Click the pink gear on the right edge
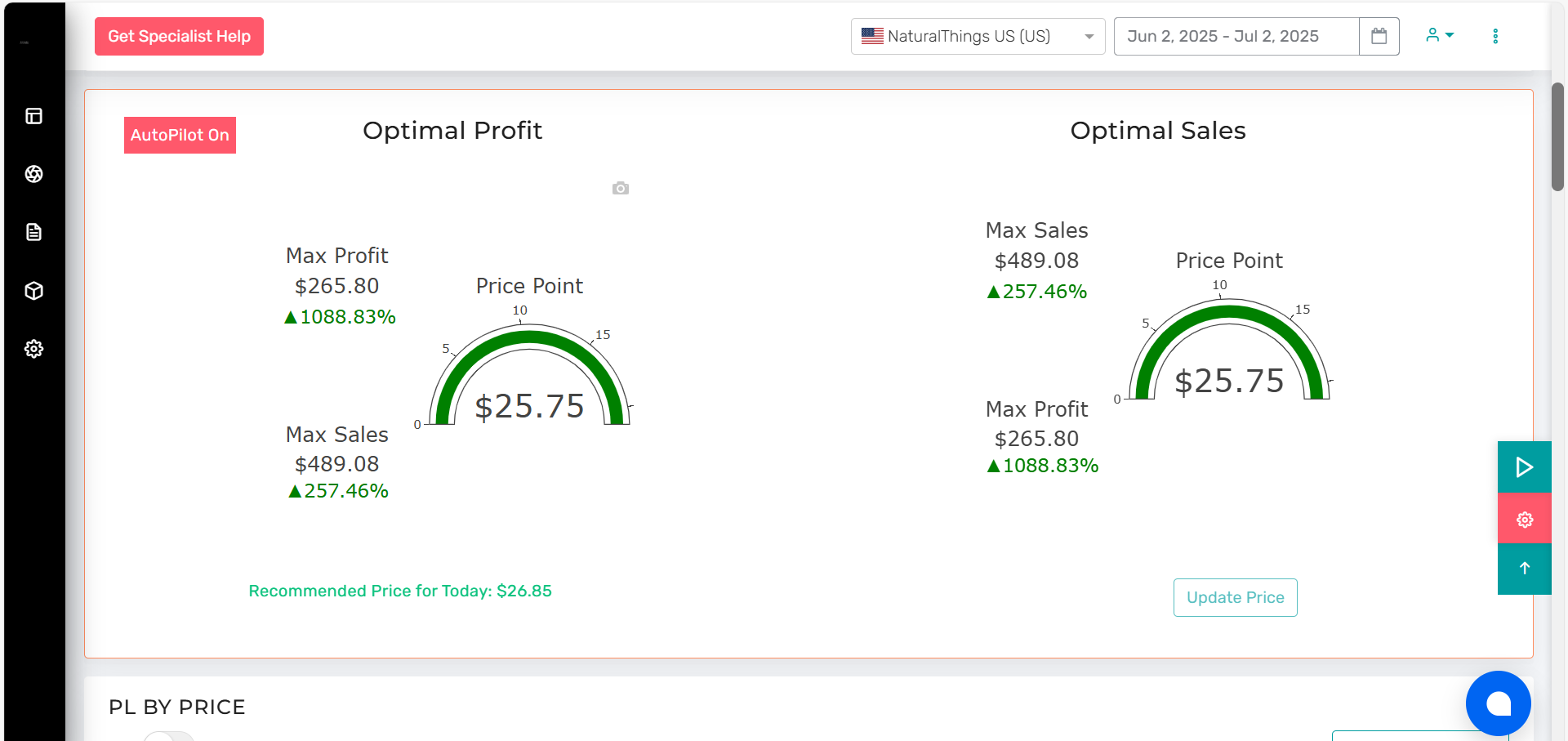Viewport: 1568px width, 741px height. click(1524, 519)
